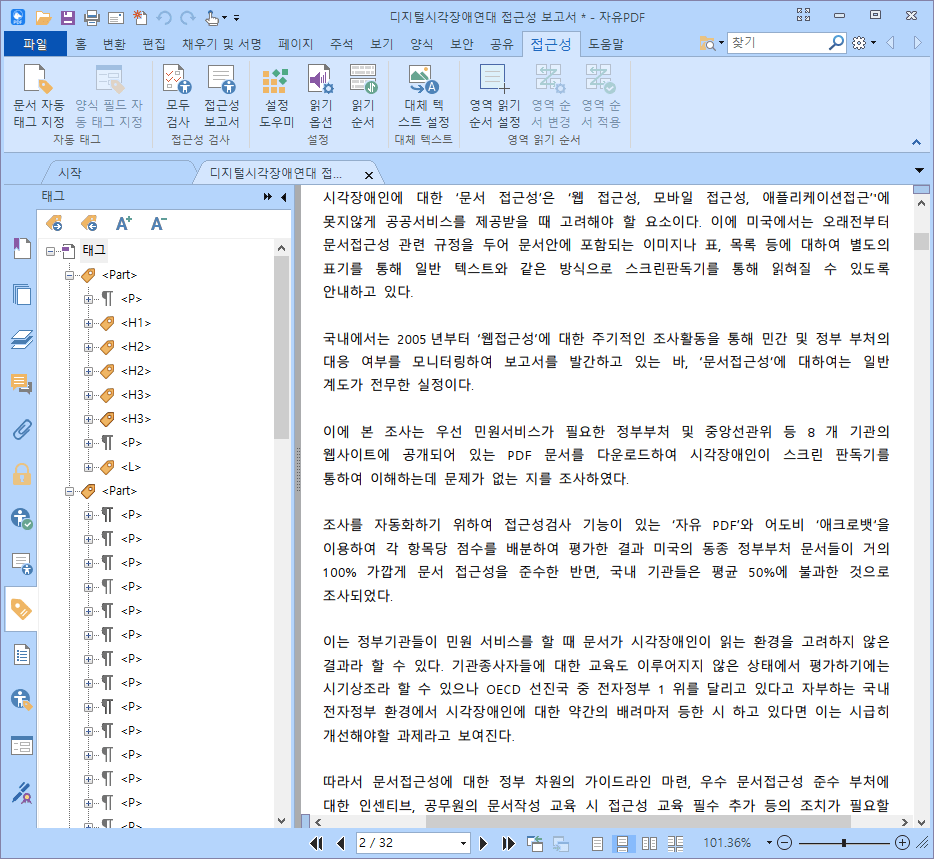Expand the <H1> tag node
This screenshot has width=934, height=859.
tap(88, 323)
